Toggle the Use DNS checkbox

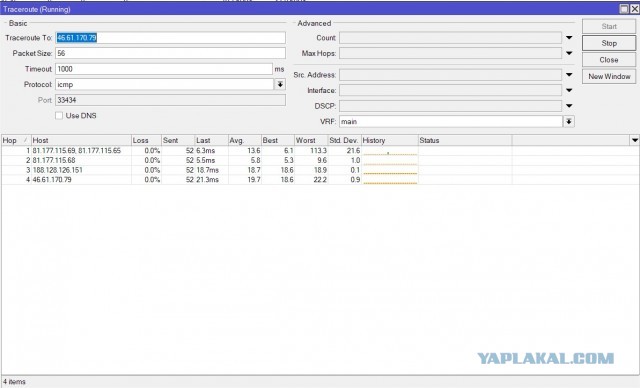coord(59,115)
